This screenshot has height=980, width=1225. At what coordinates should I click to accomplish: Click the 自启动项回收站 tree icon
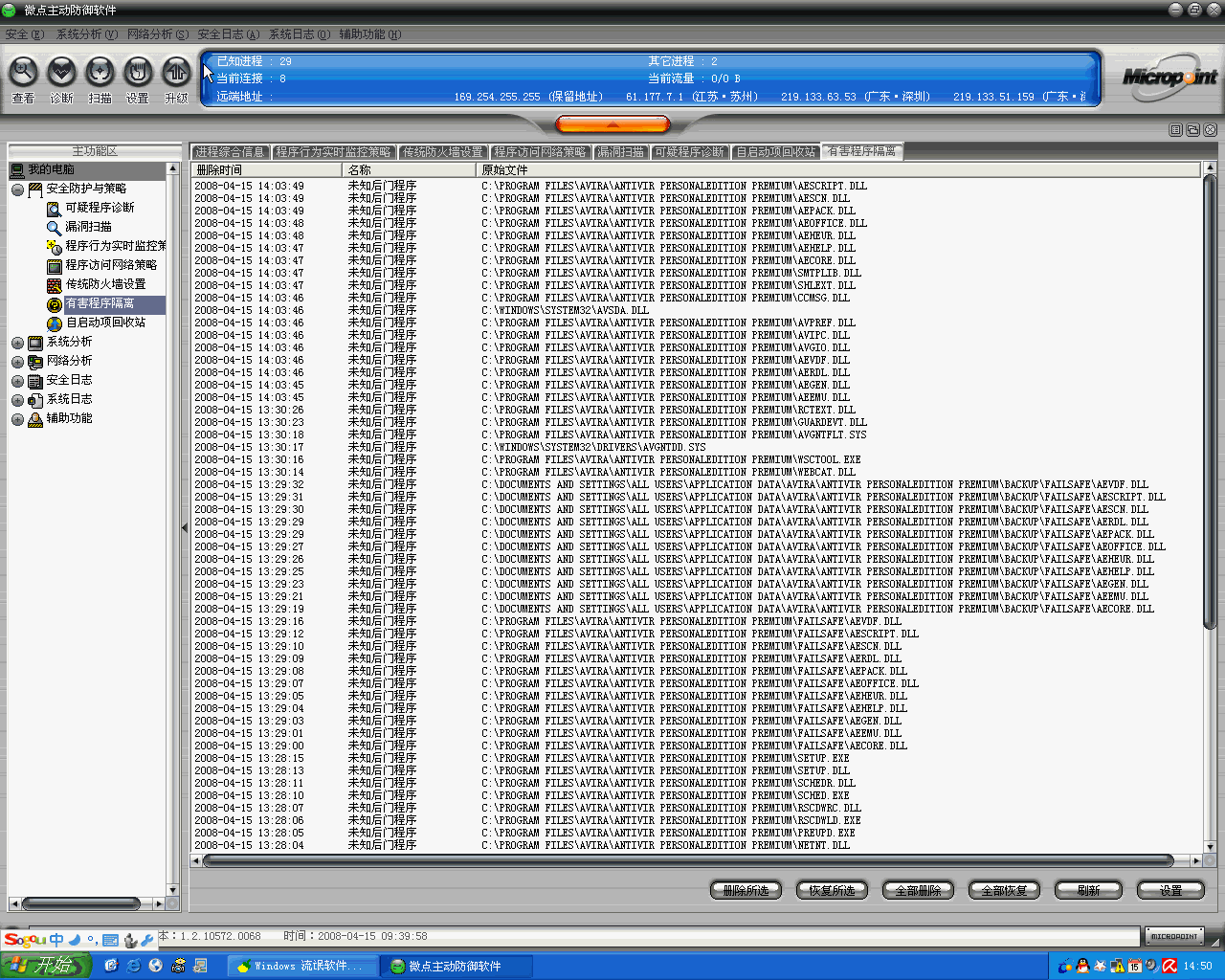point(55,323)
